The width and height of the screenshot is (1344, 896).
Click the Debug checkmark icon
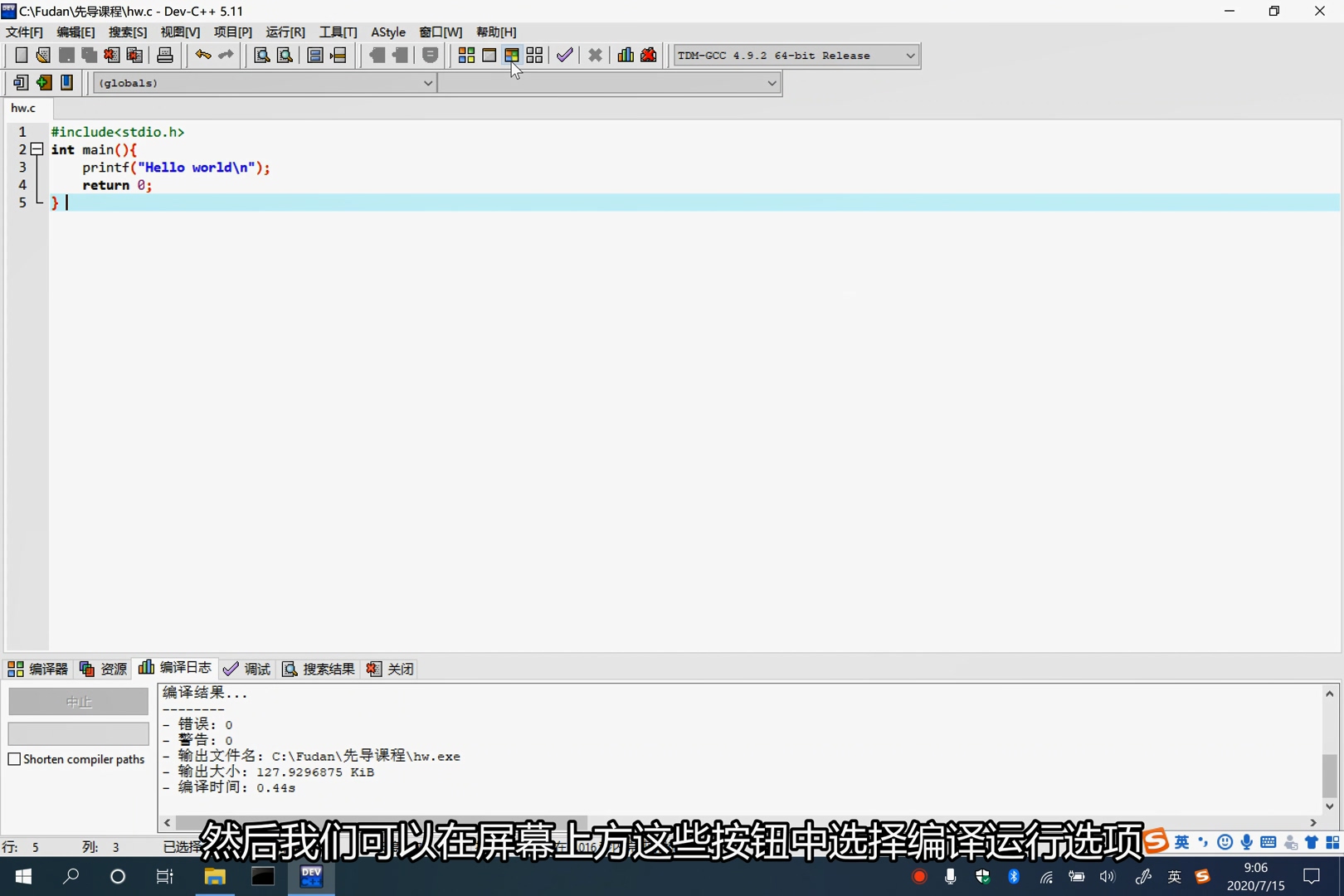coord(565,56)
